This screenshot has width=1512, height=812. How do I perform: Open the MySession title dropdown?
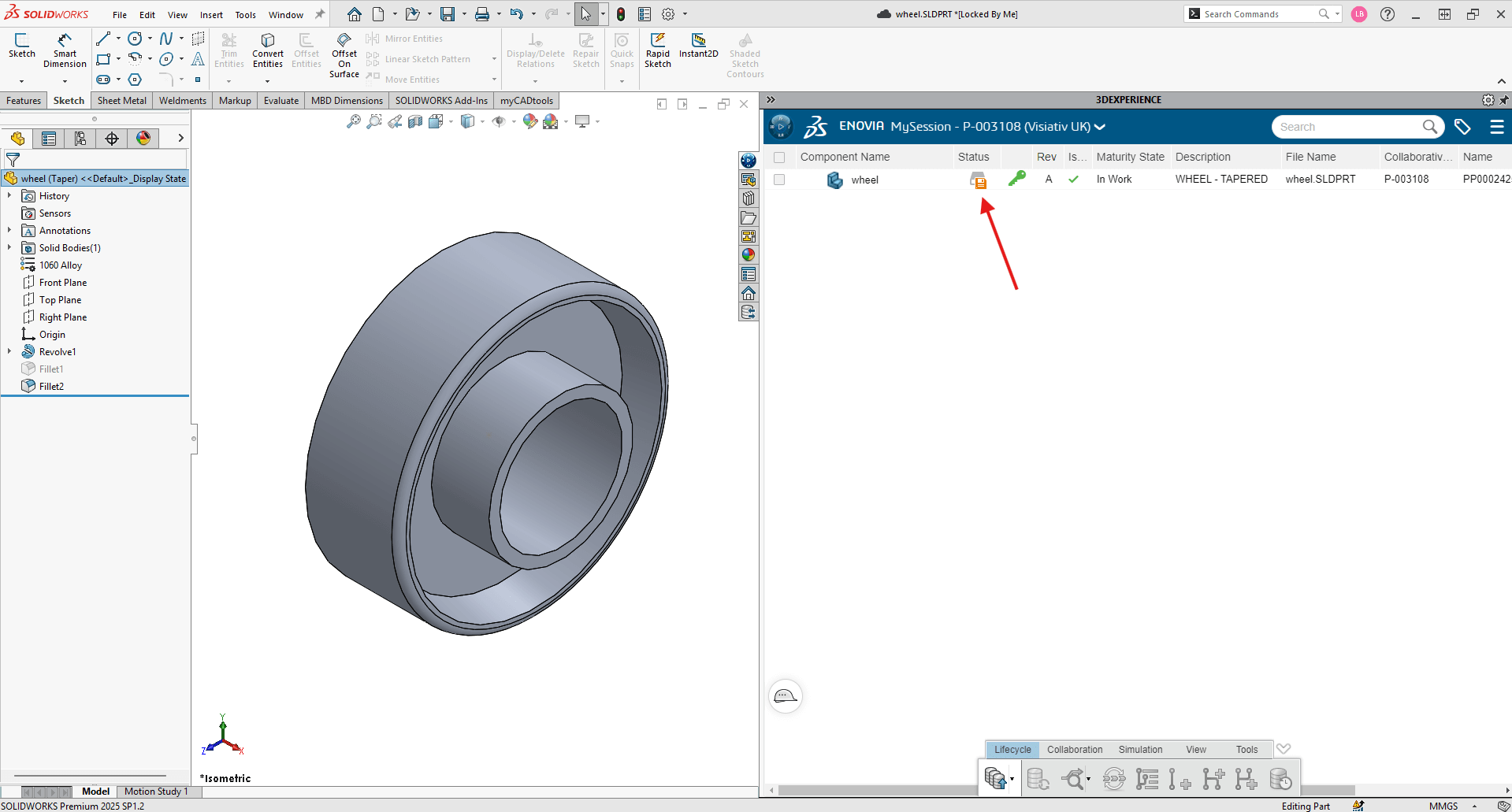(x=1100, y=126)
